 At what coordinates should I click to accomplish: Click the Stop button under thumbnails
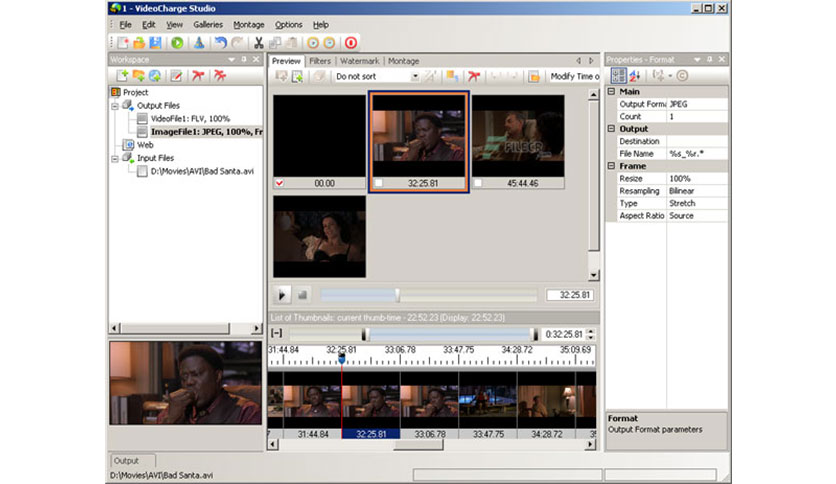302,295
